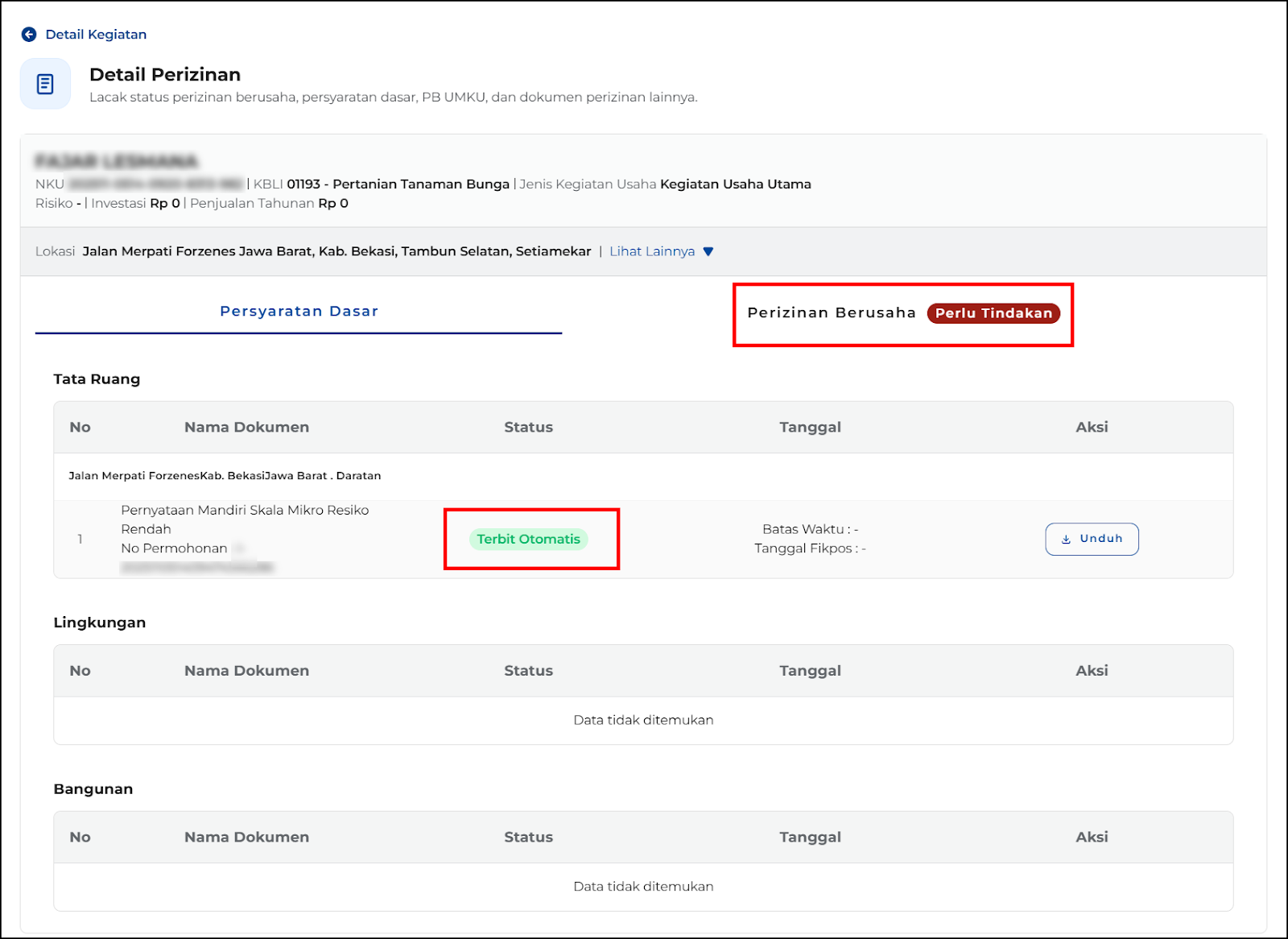Click Nama Dokumen header in Lingkungan table

point(246,671)
